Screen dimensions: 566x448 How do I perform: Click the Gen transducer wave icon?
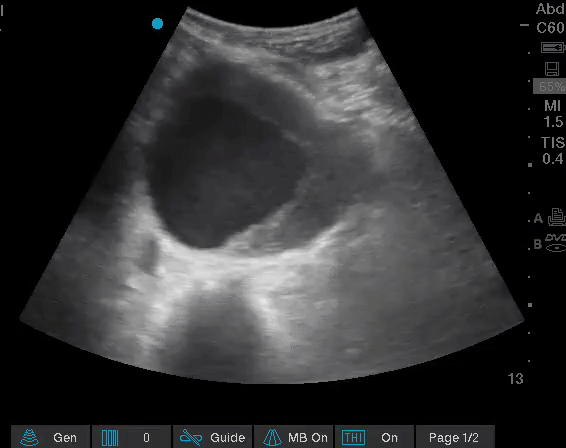(30, 437)
